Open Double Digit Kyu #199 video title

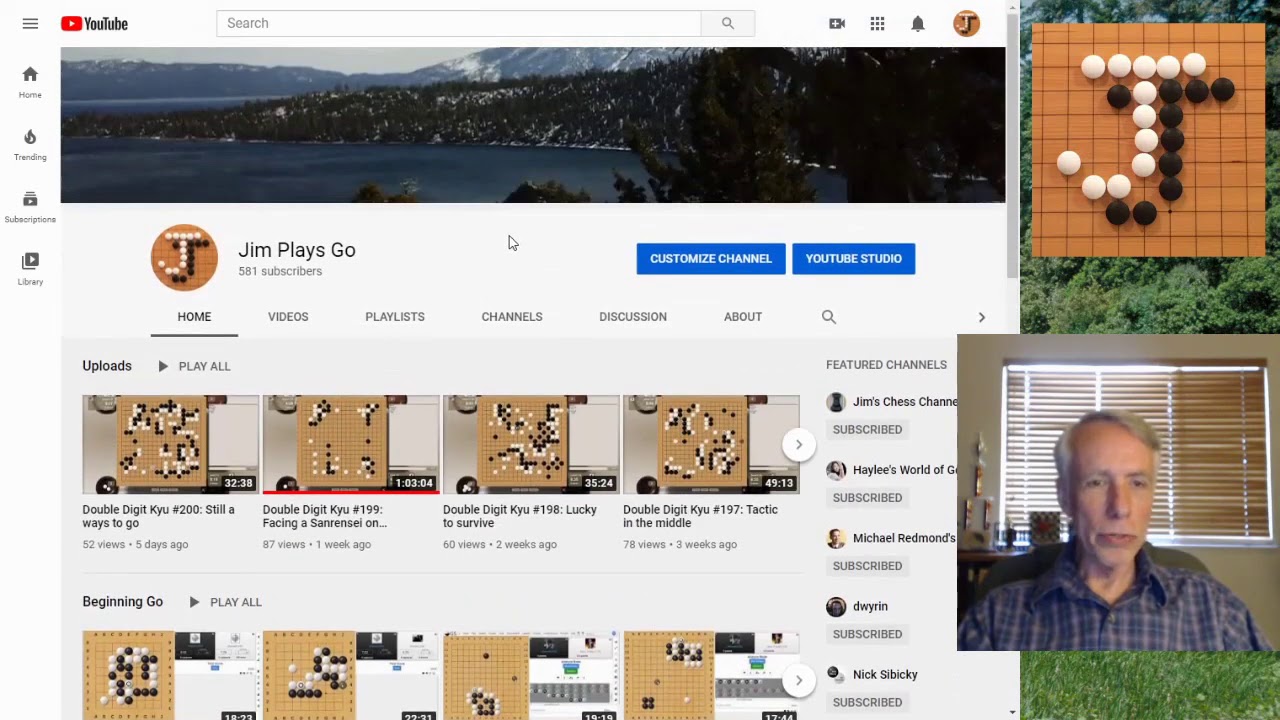tap(325, 516)
